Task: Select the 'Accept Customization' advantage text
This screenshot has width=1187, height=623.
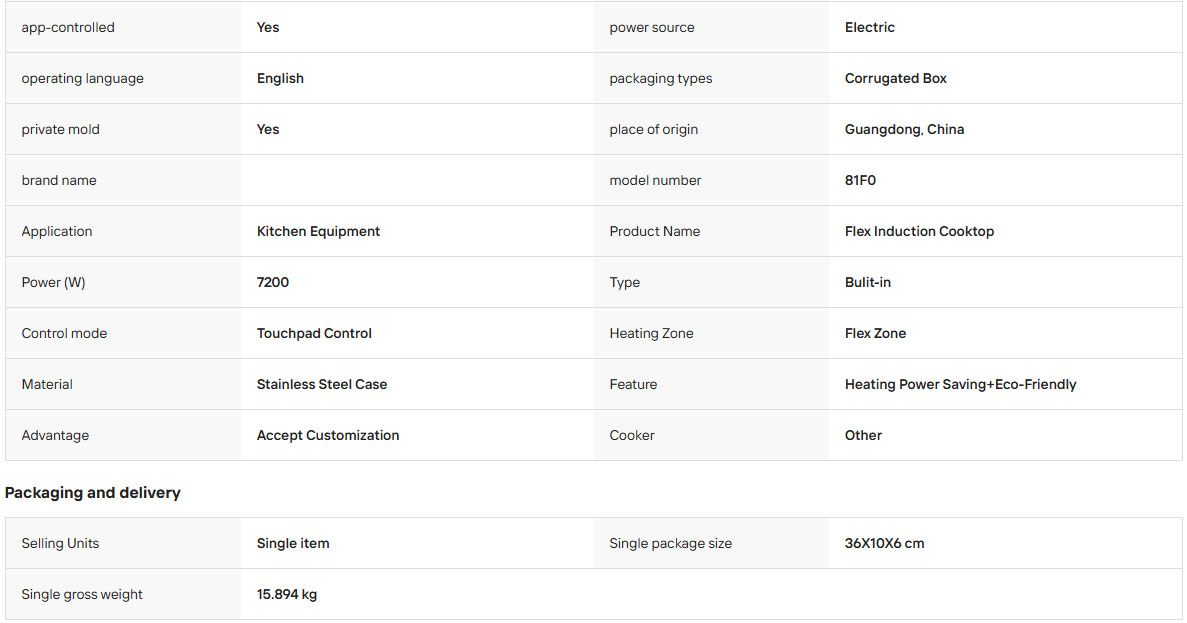Action: (328, 435)
